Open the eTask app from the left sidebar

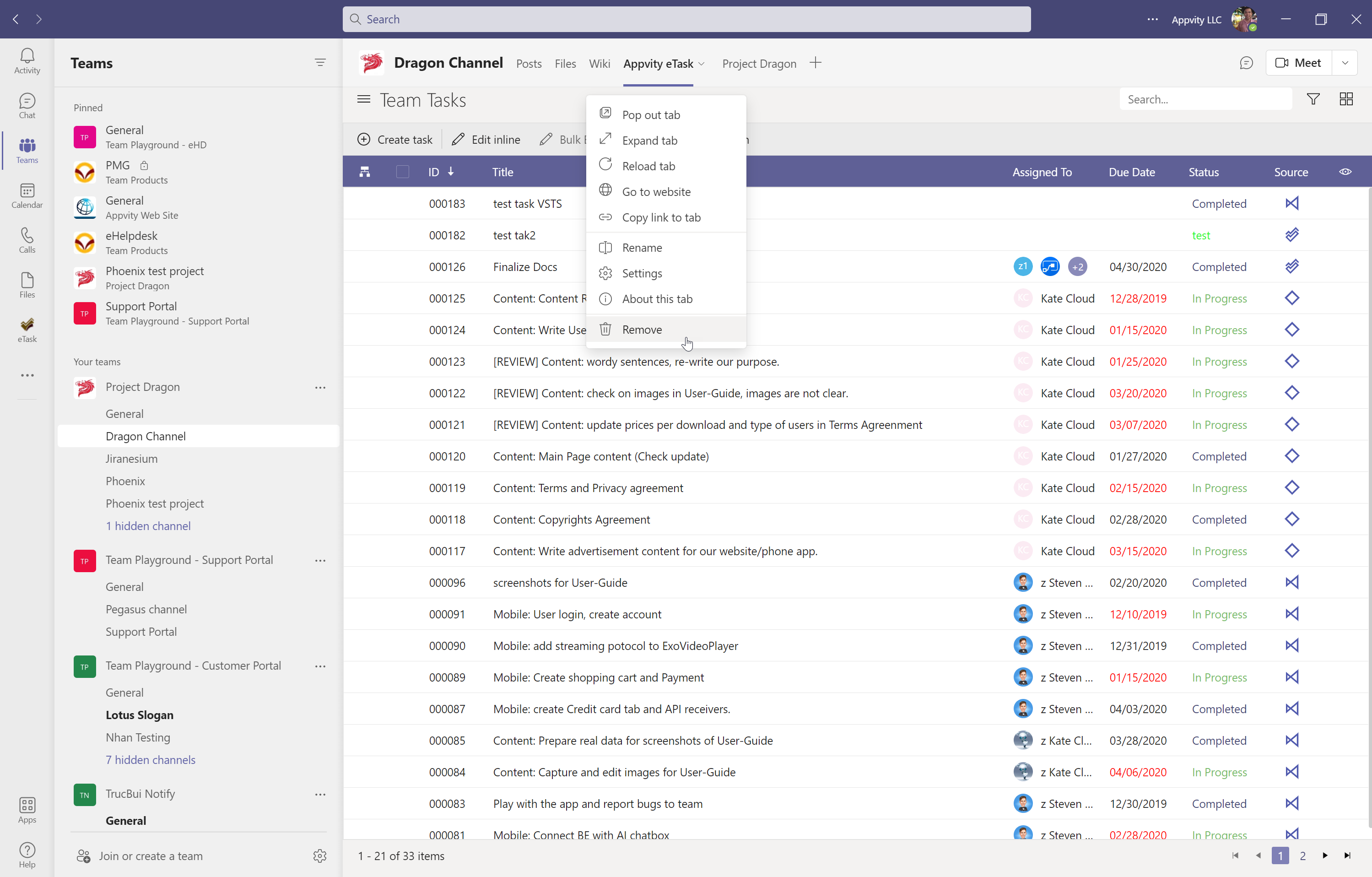tap(27, 330)
